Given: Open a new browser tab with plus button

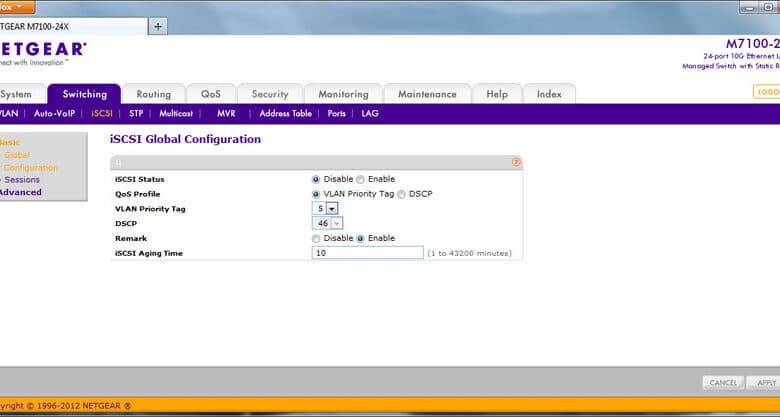Looking at the screenshot, I should click(158, 26).
